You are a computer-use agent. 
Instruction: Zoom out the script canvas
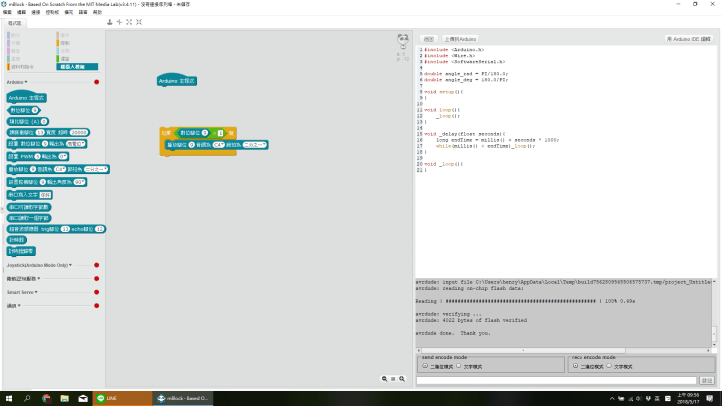coord(383,378)
